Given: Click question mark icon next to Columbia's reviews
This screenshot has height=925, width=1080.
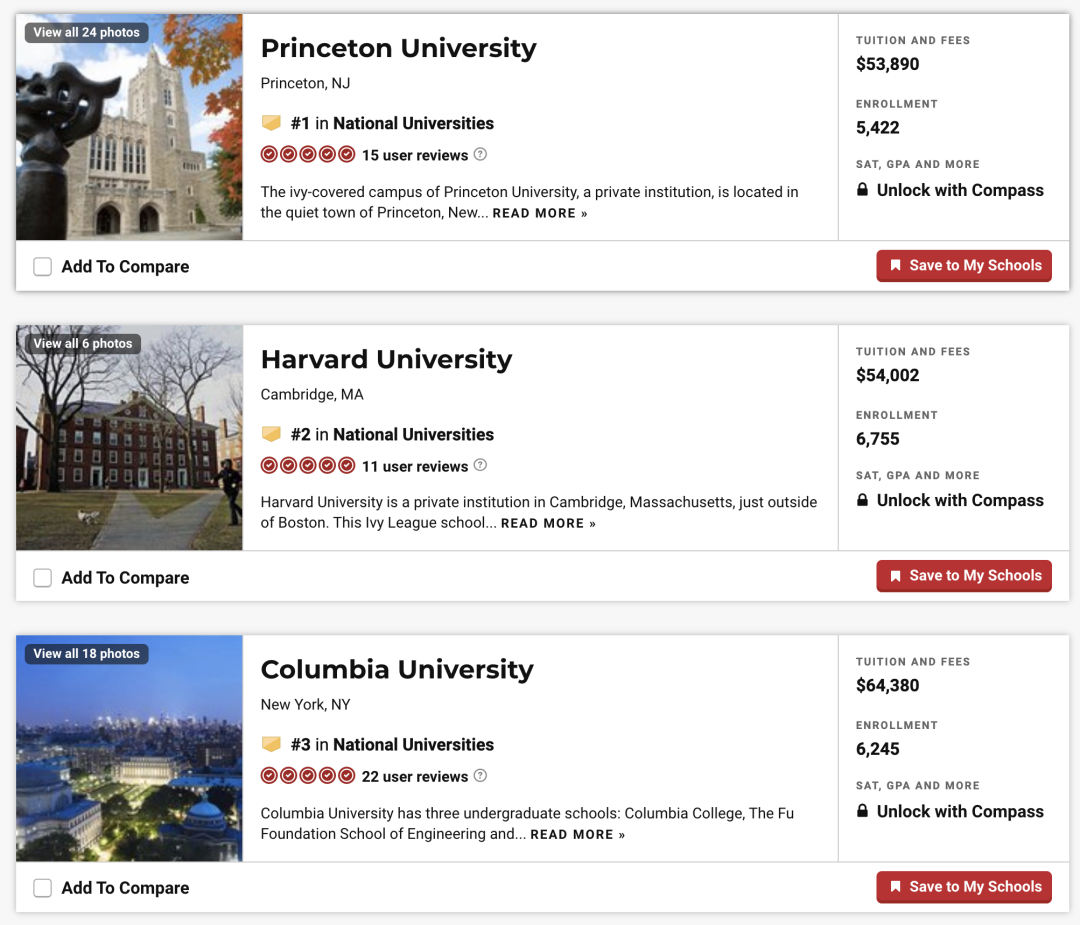Looking at the screenshot, I should (x=480, y=776).
